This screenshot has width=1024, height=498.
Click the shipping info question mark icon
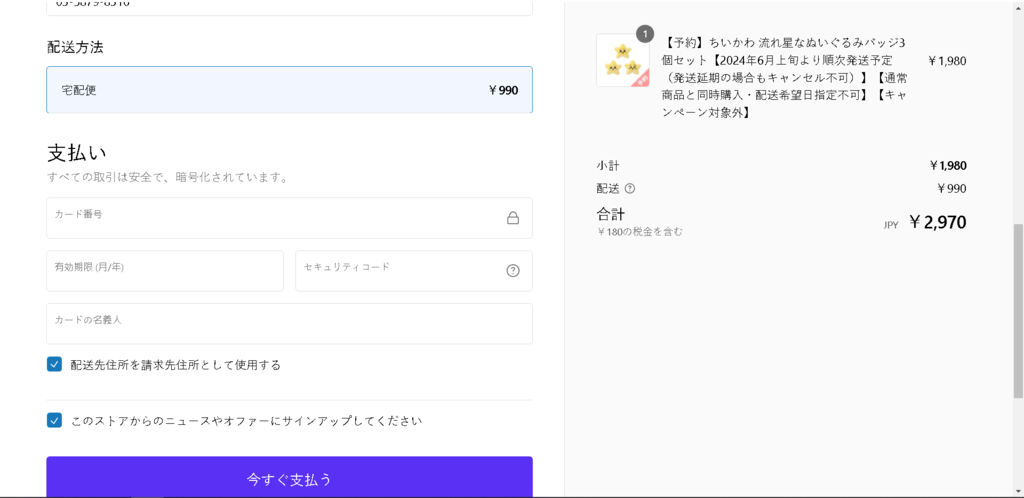[630, 189]
